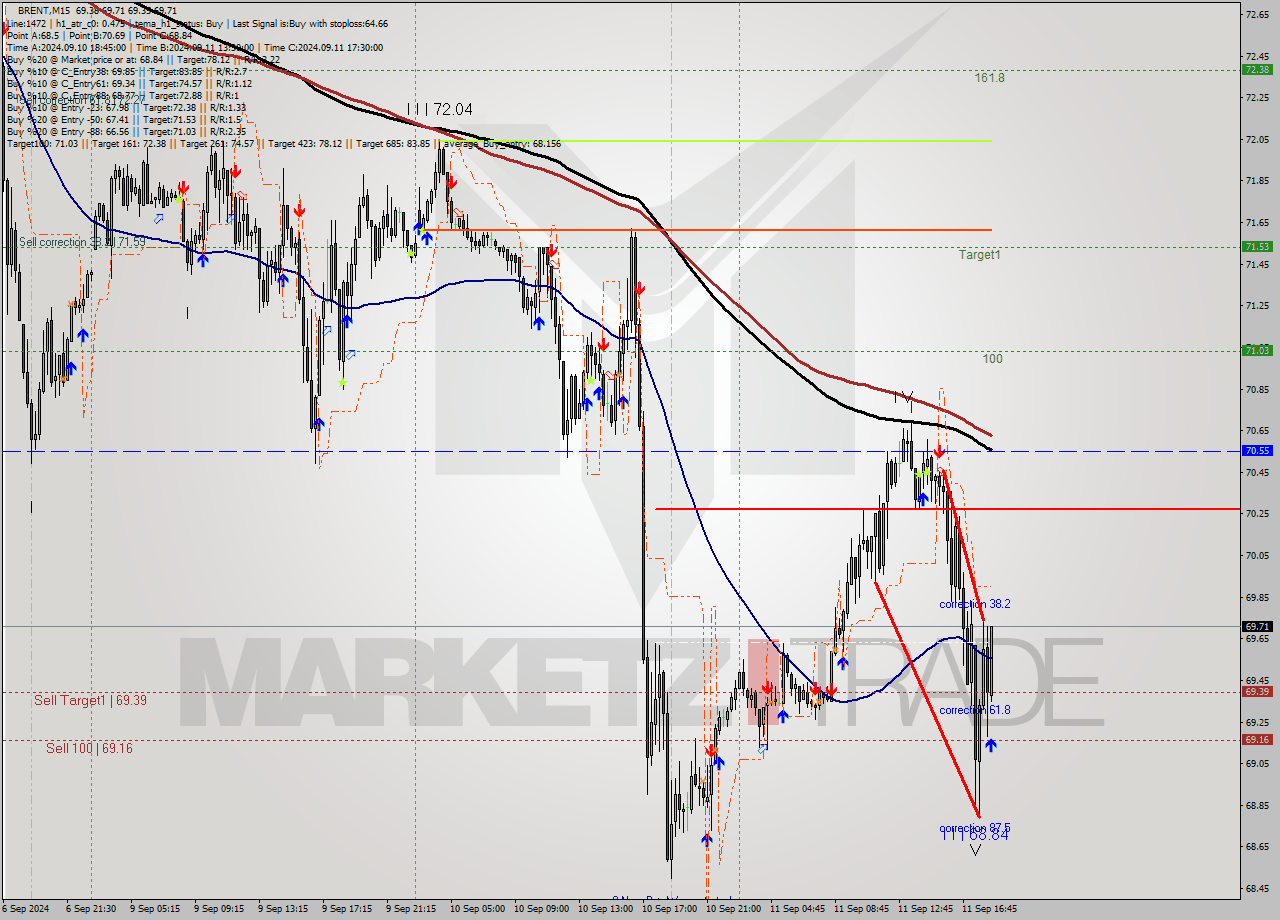
Task: Click the 72.04 swing high label
Action: (440, 109)
